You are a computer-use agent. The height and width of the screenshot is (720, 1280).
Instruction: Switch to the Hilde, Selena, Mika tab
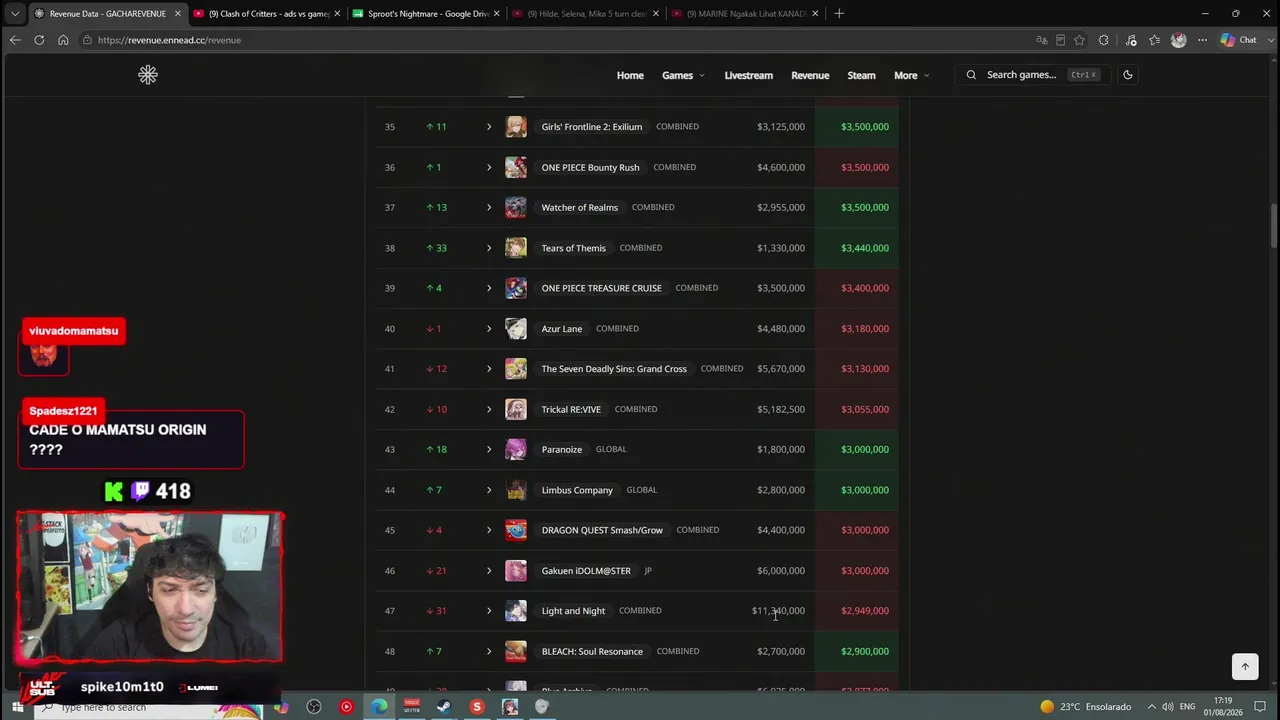click(x=586, y=14)
